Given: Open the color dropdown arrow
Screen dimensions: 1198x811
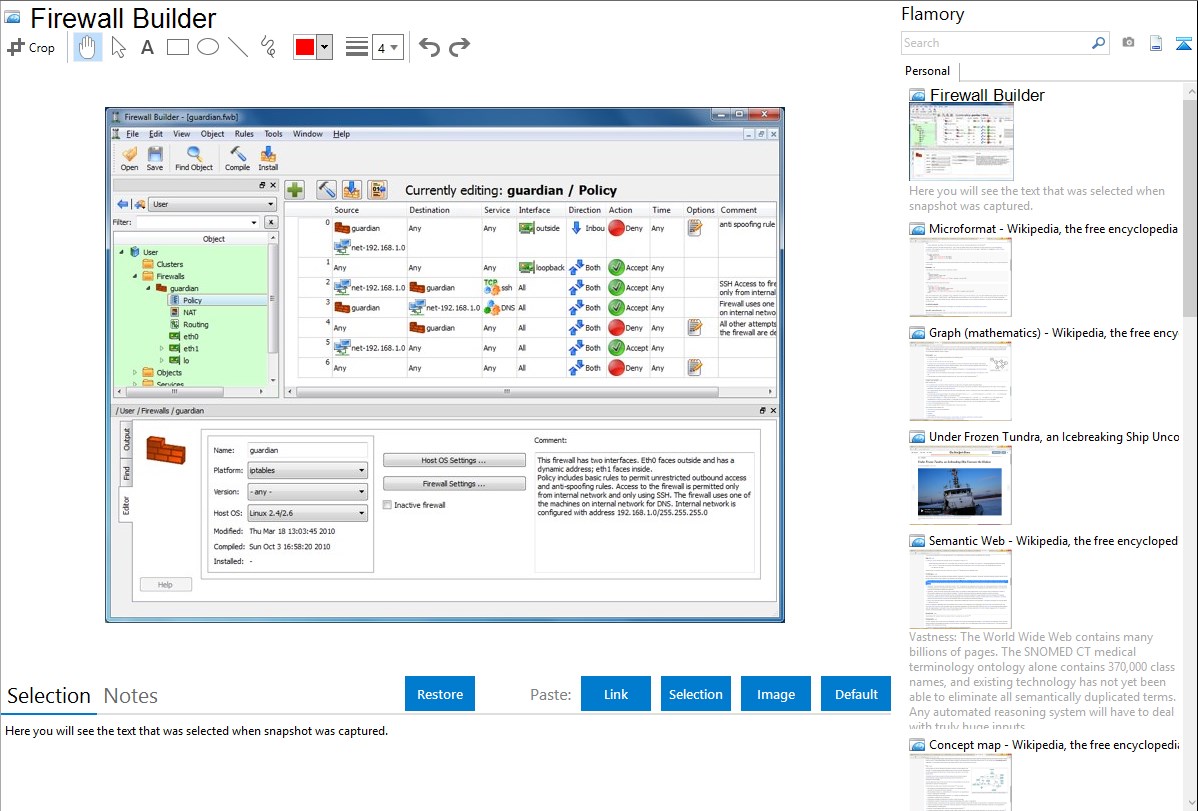Looking at the screenshot, I should coord(325,47).
